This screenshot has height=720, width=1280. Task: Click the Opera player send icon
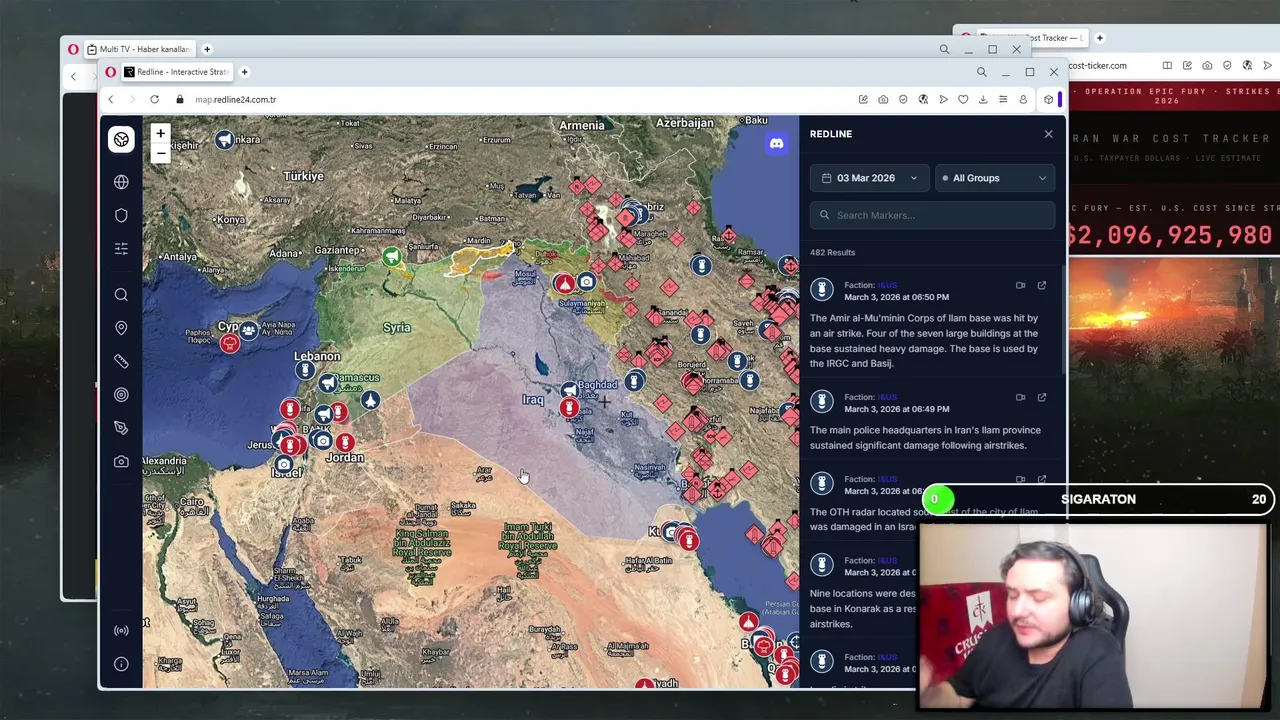tap(943, 99)
